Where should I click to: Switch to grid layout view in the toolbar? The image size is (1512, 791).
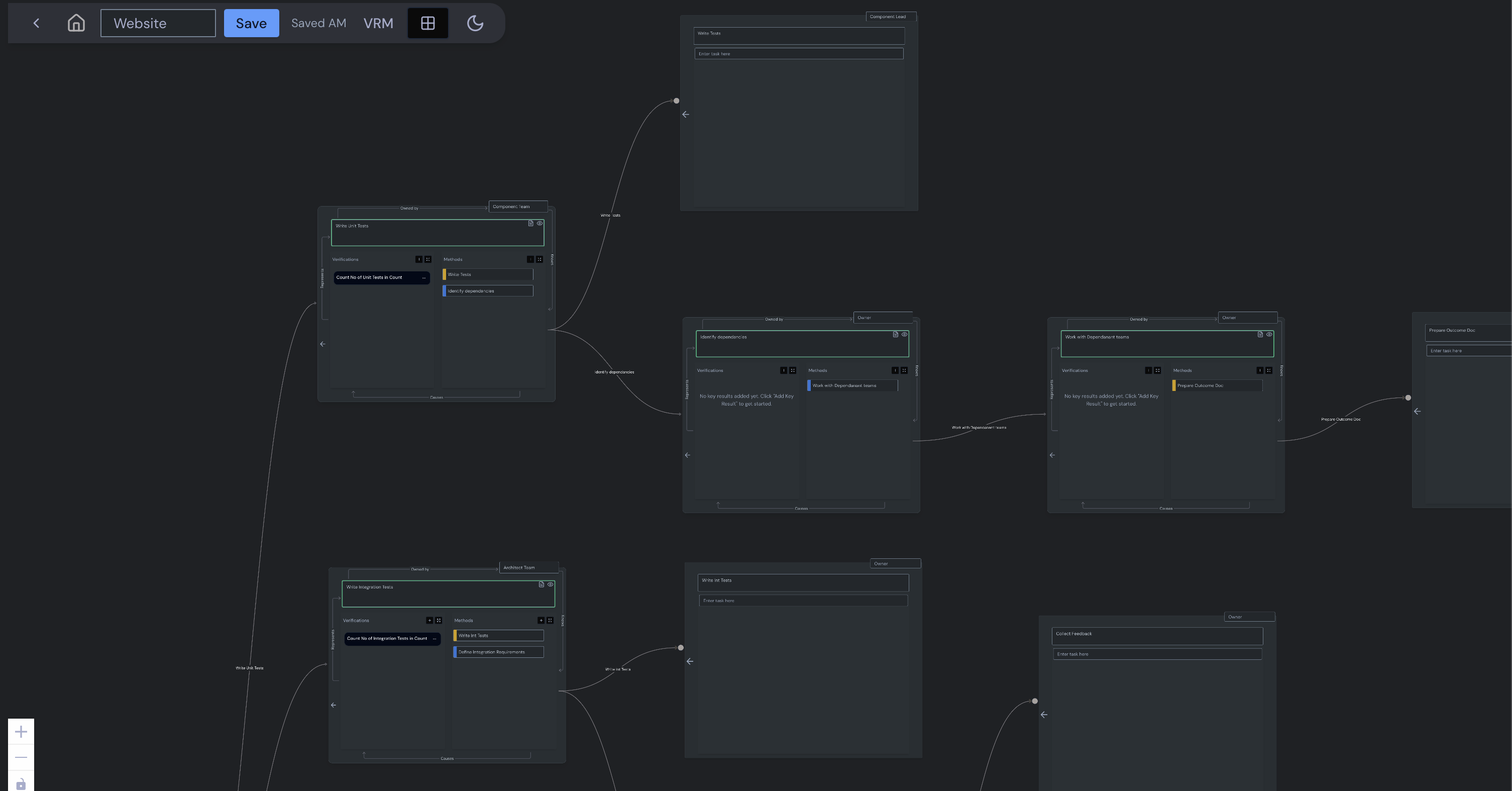coord(427,23)
